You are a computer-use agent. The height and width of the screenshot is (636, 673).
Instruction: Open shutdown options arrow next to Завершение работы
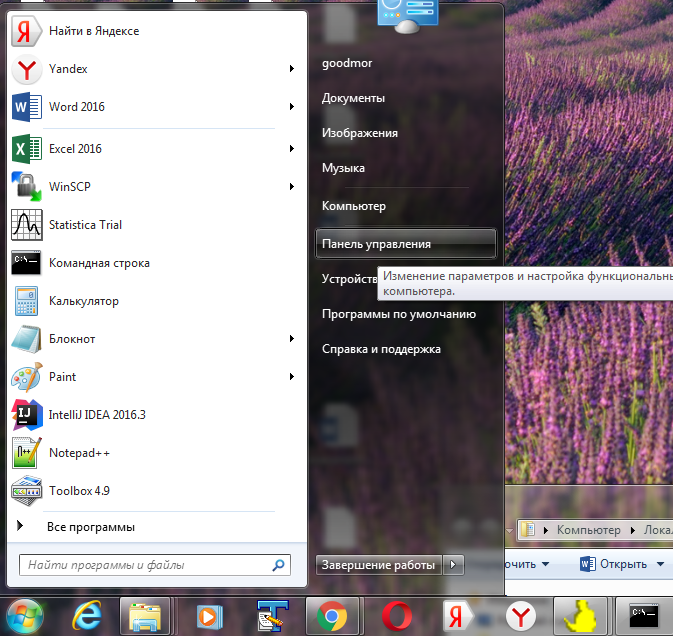coord(455,565)
